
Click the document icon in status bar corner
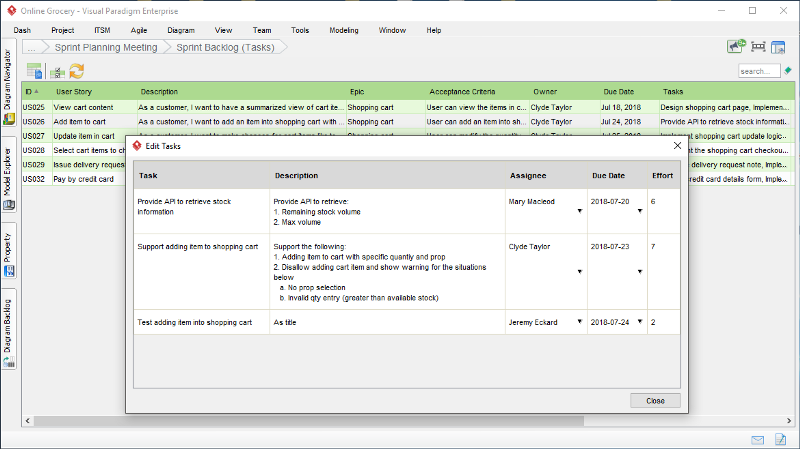781,439
